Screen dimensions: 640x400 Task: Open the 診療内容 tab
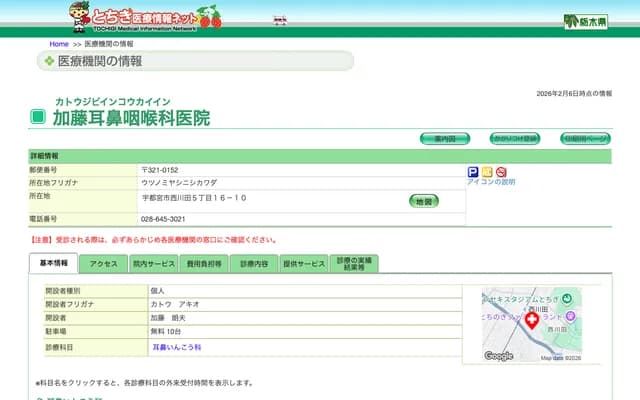[254, 264]
